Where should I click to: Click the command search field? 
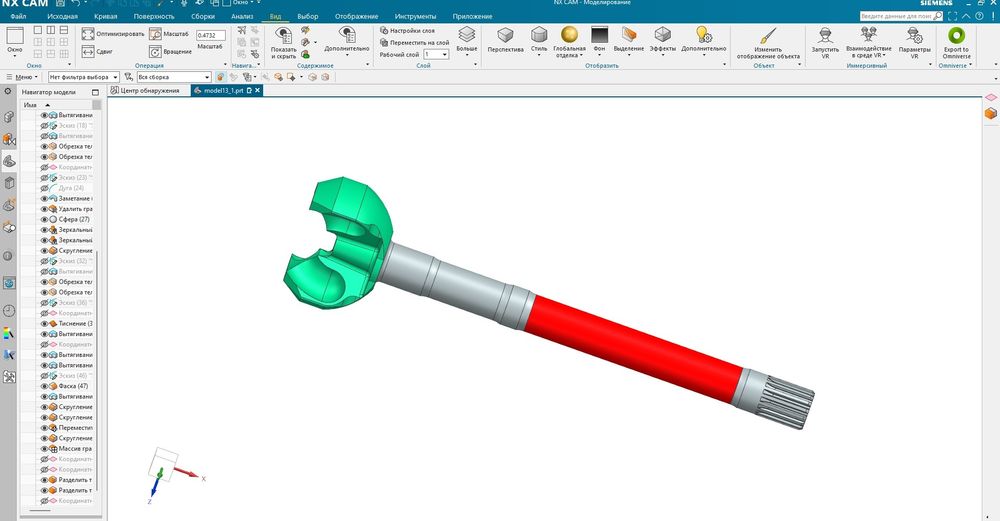coord(901,16)
